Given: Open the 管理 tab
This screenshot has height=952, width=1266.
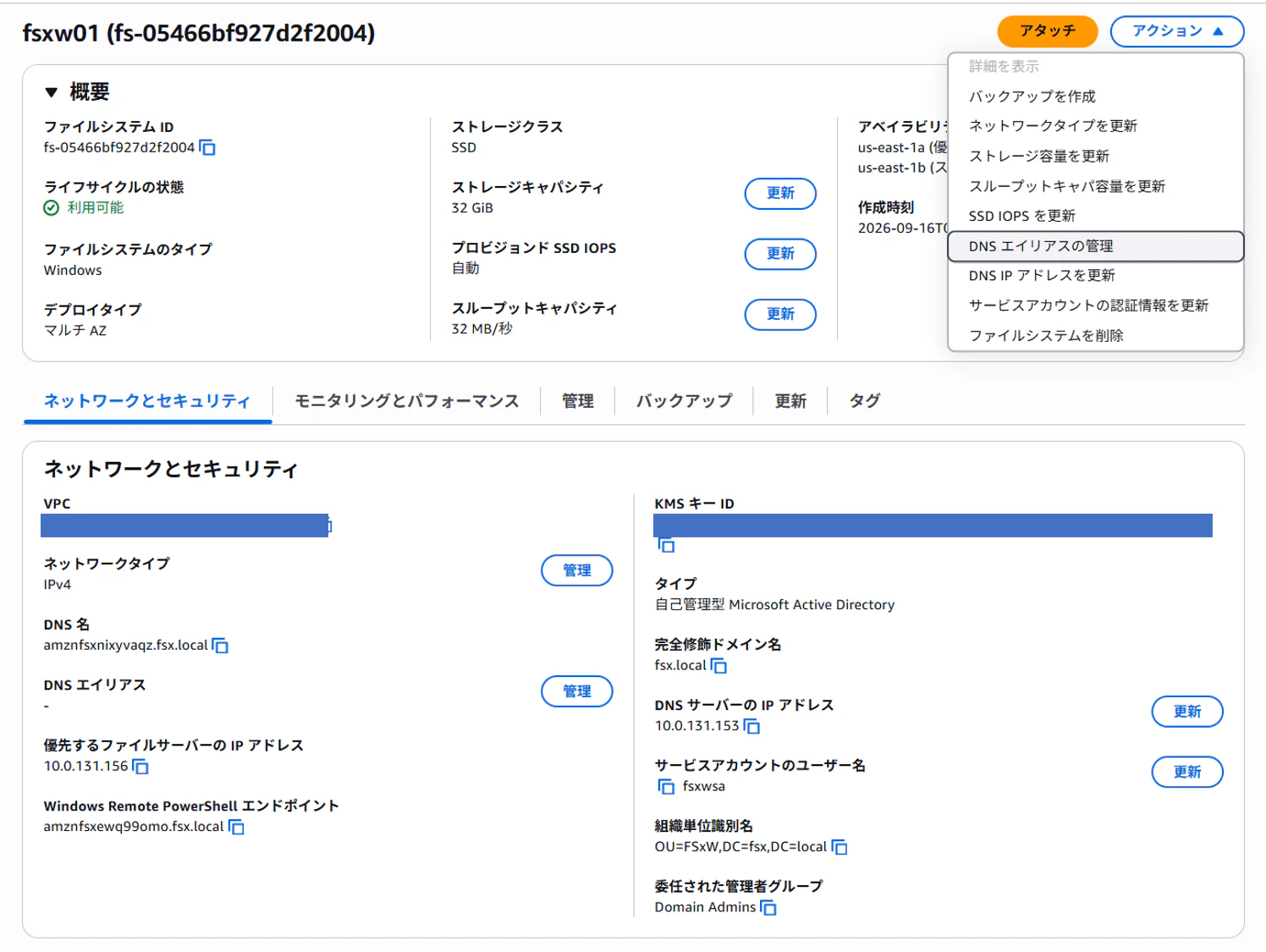Looking at the screenshot, I should tap(578, 401).
